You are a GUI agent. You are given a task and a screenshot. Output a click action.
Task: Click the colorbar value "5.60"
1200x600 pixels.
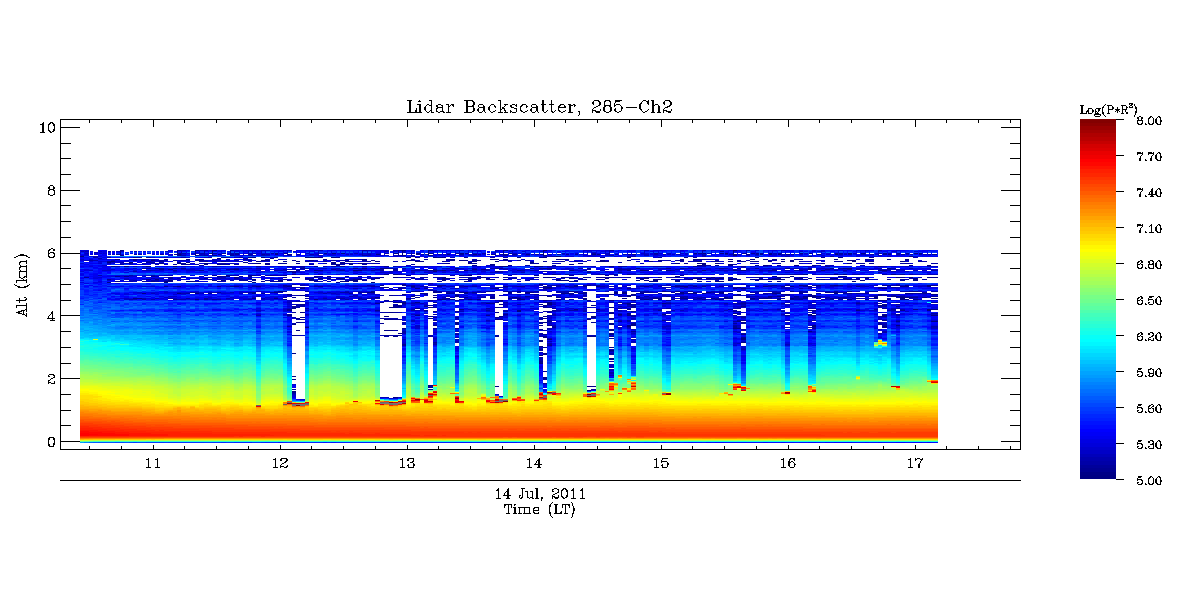[1149, 409]
